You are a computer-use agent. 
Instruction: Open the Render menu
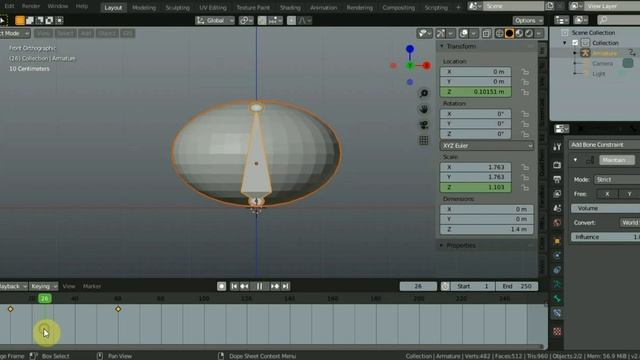click(31, 6)
